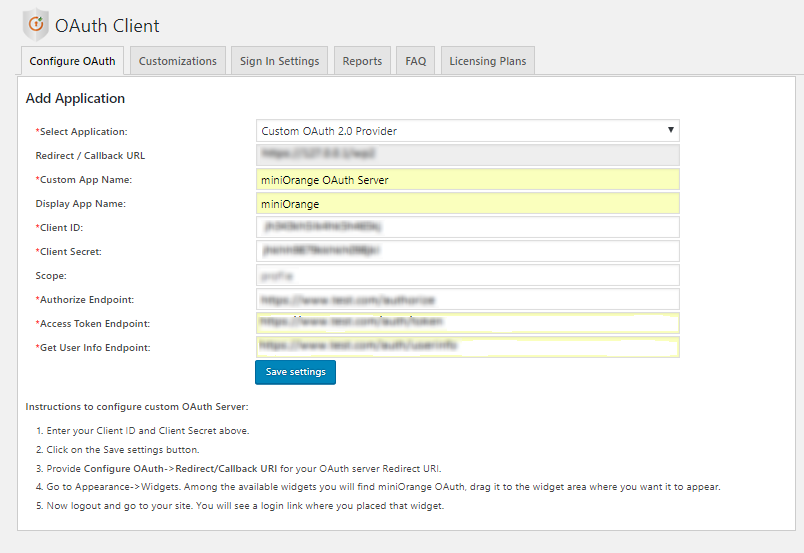Focus the Custom App Name field
The width and height of the screenshot is (804, 553).
coord(468,180)
